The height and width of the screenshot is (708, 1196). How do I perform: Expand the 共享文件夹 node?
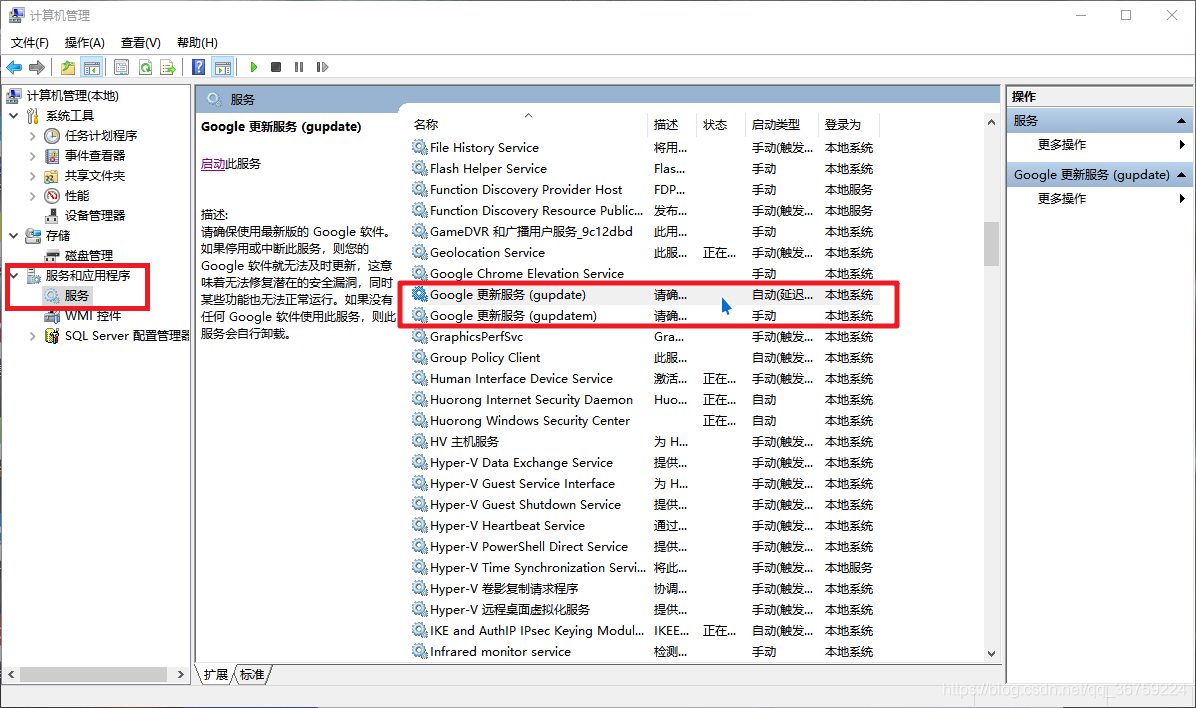(32, 176)
